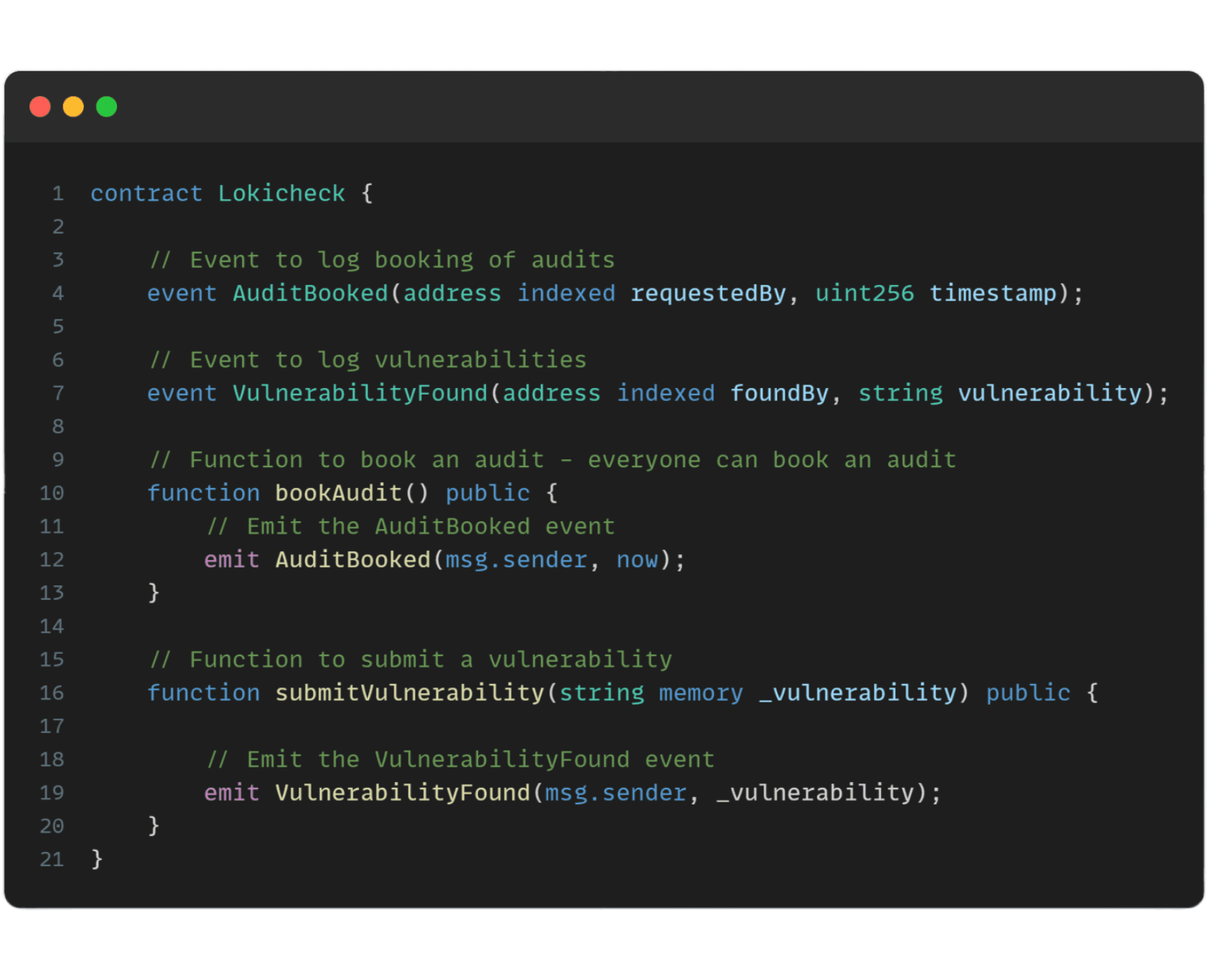
Task: Click line number 1 in the gutter
Action: (x=58, y=193)
